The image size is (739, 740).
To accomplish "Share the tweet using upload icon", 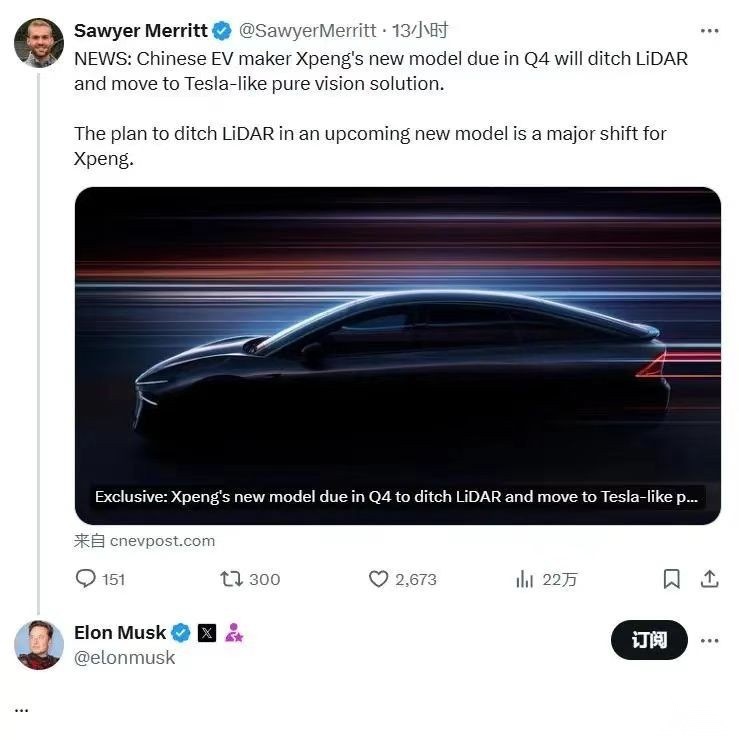I will [x=709, y=579].
